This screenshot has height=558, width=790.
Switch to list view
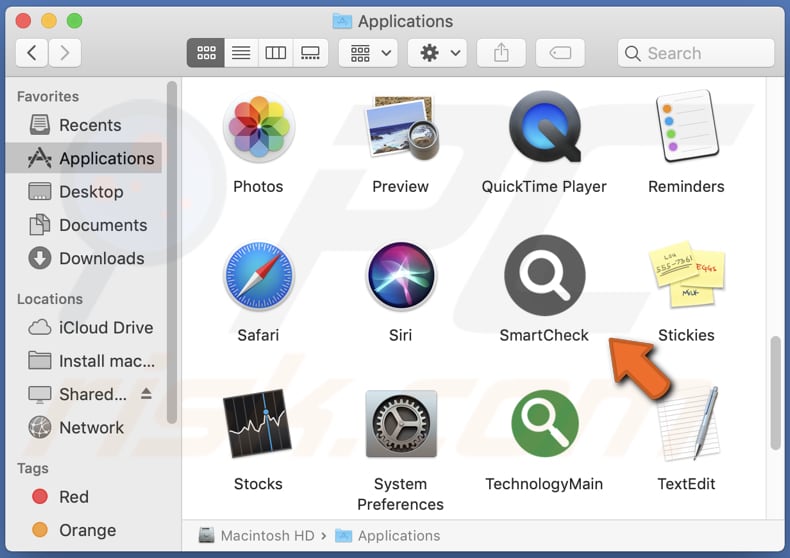(x=241, y=53)
